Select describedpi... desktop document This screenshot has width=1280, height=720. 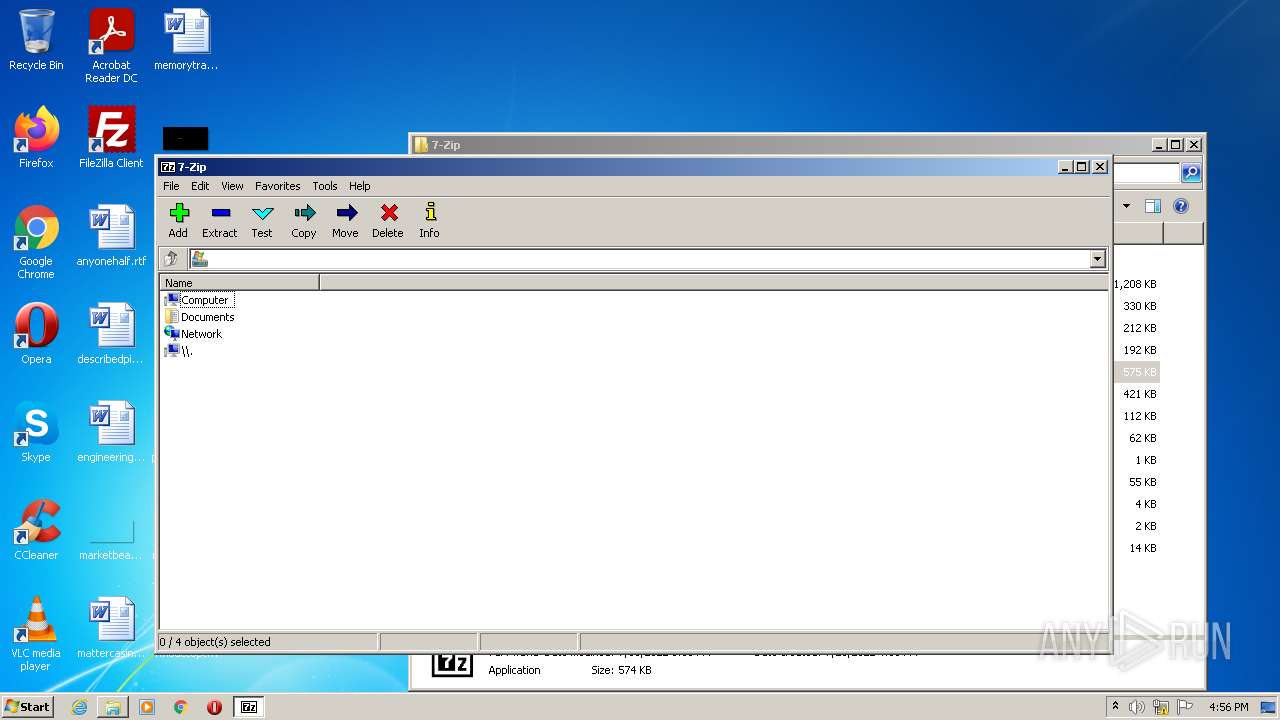tap(111, 334)
